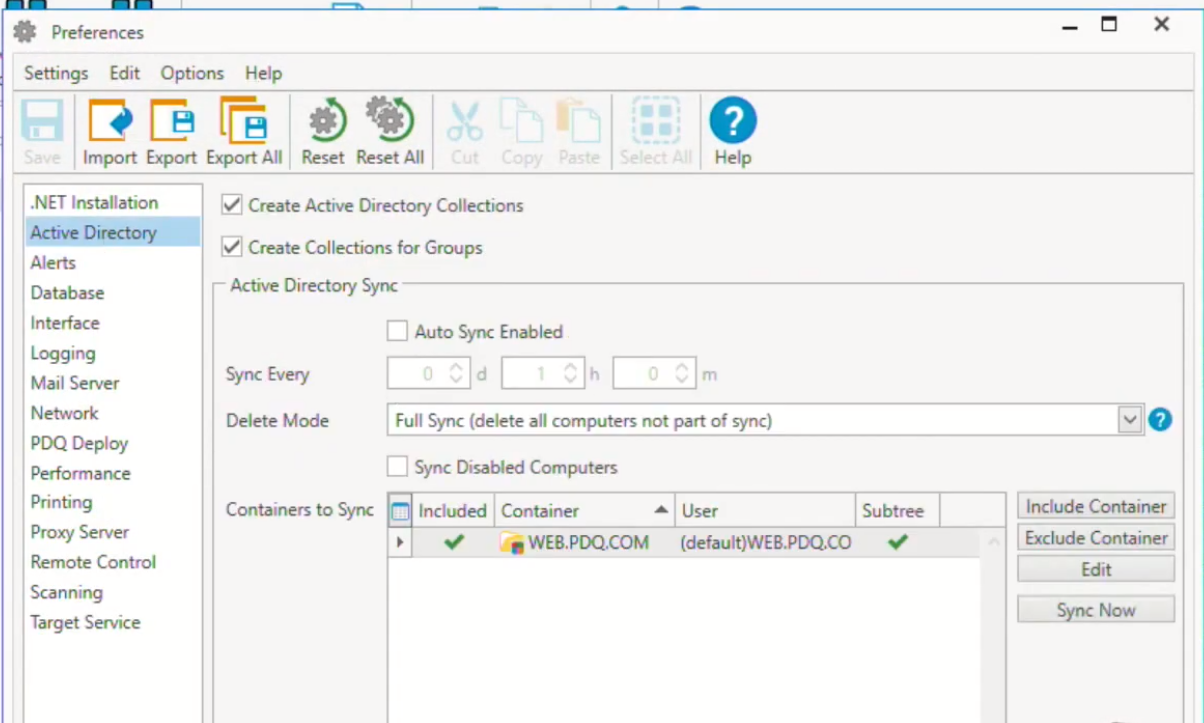Image resolution: width=1204 pixels, height=723 pixels.
Task: Select Mail Server in sidebar
Action: coord(112,382)
